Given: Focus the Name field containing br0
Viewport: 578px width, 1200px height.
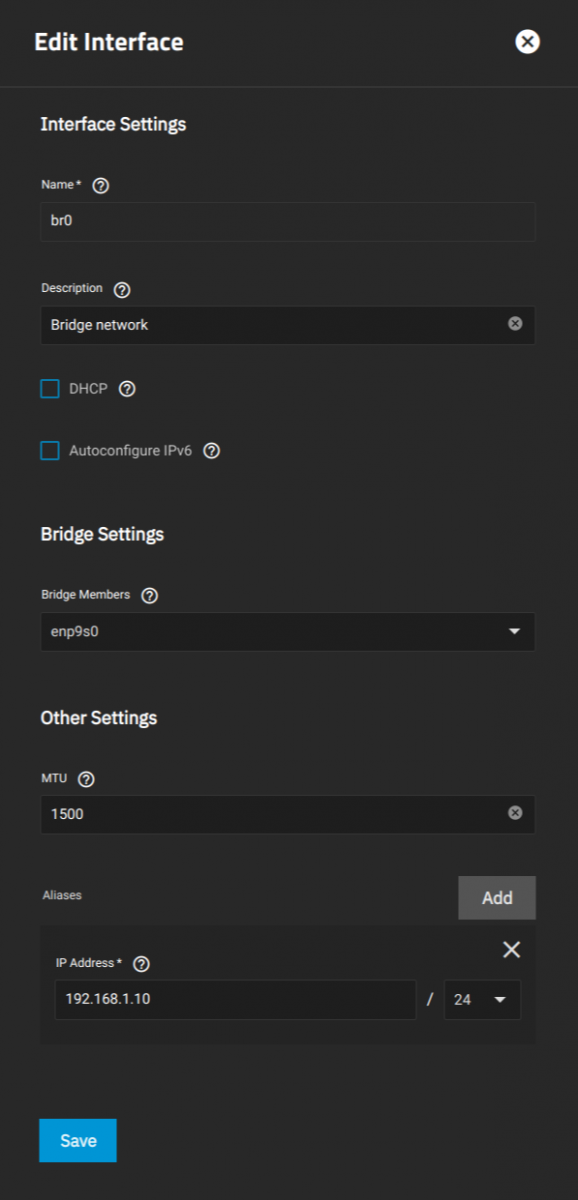Looking at the screenshot, I should tap(288, 221).
